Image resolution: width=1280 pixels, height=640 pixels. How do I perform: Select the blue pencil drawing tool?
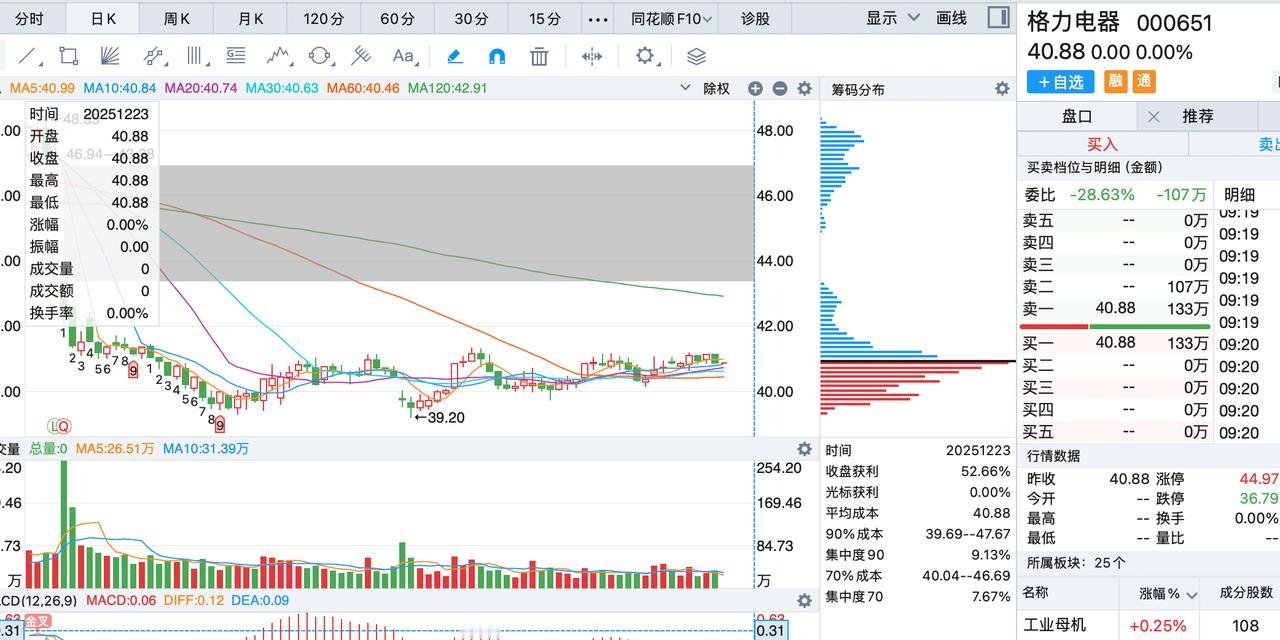pos(453,57)
